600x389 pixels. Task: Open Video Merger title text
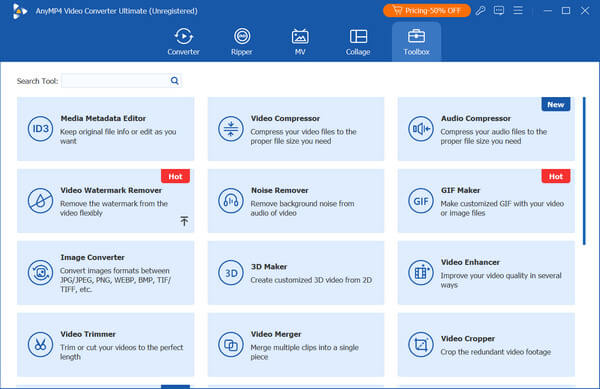[276, 334]
